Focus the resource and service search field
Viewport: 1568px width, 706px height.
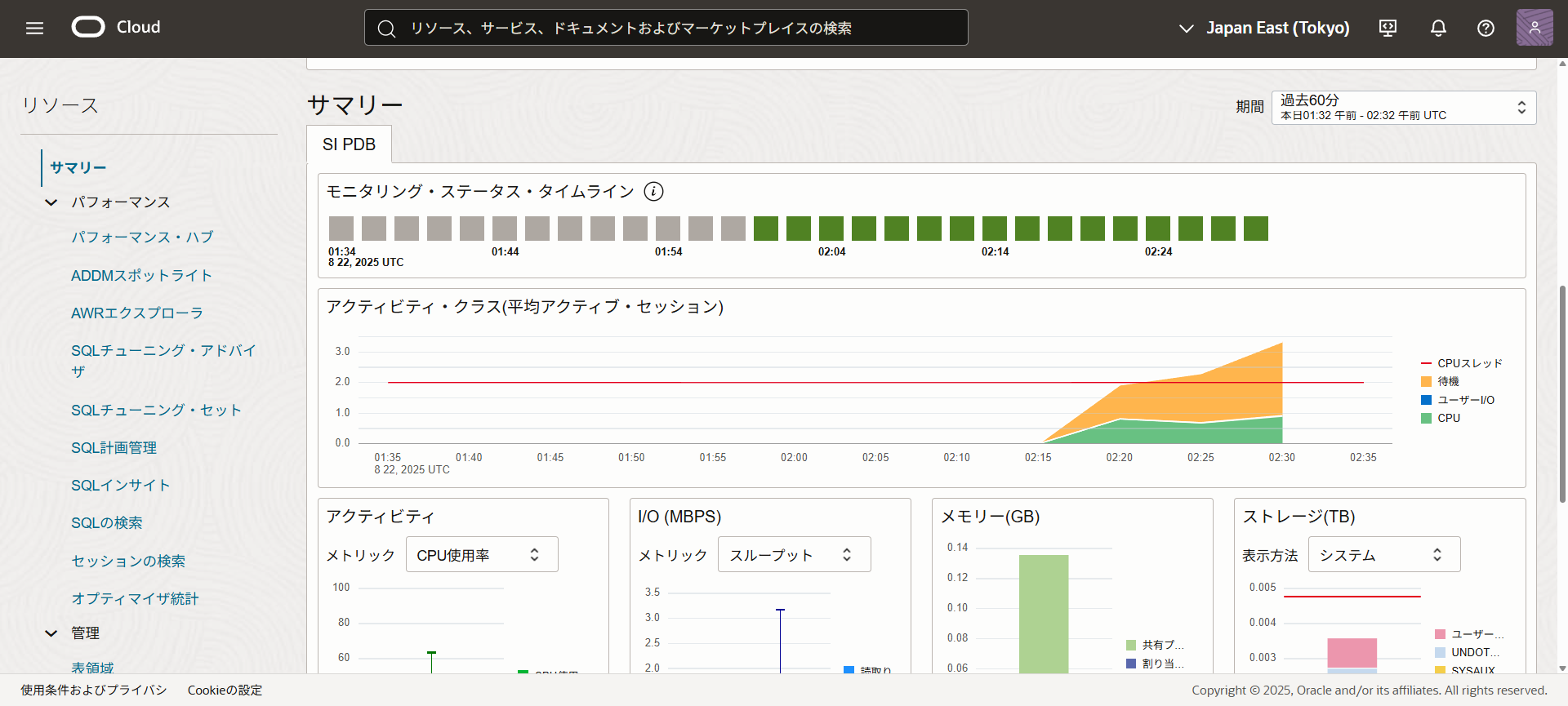666,28
